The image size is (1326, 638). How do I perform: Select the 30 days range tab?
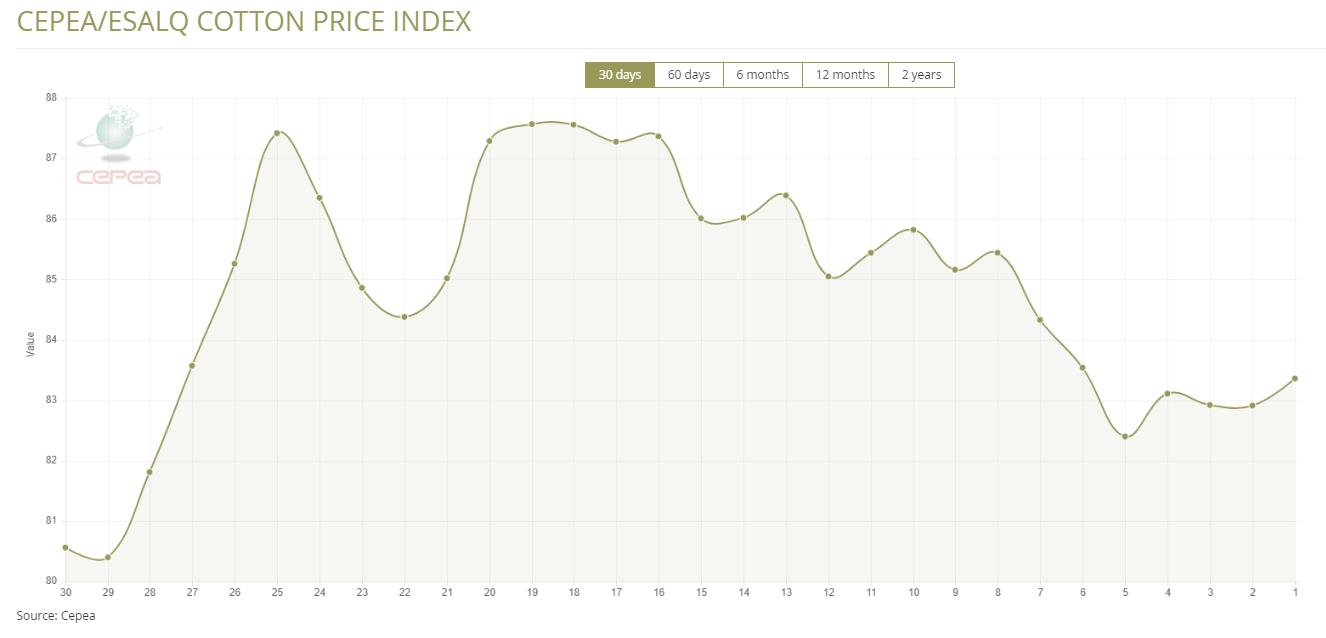pyautogui.click(x=619, y=75)
